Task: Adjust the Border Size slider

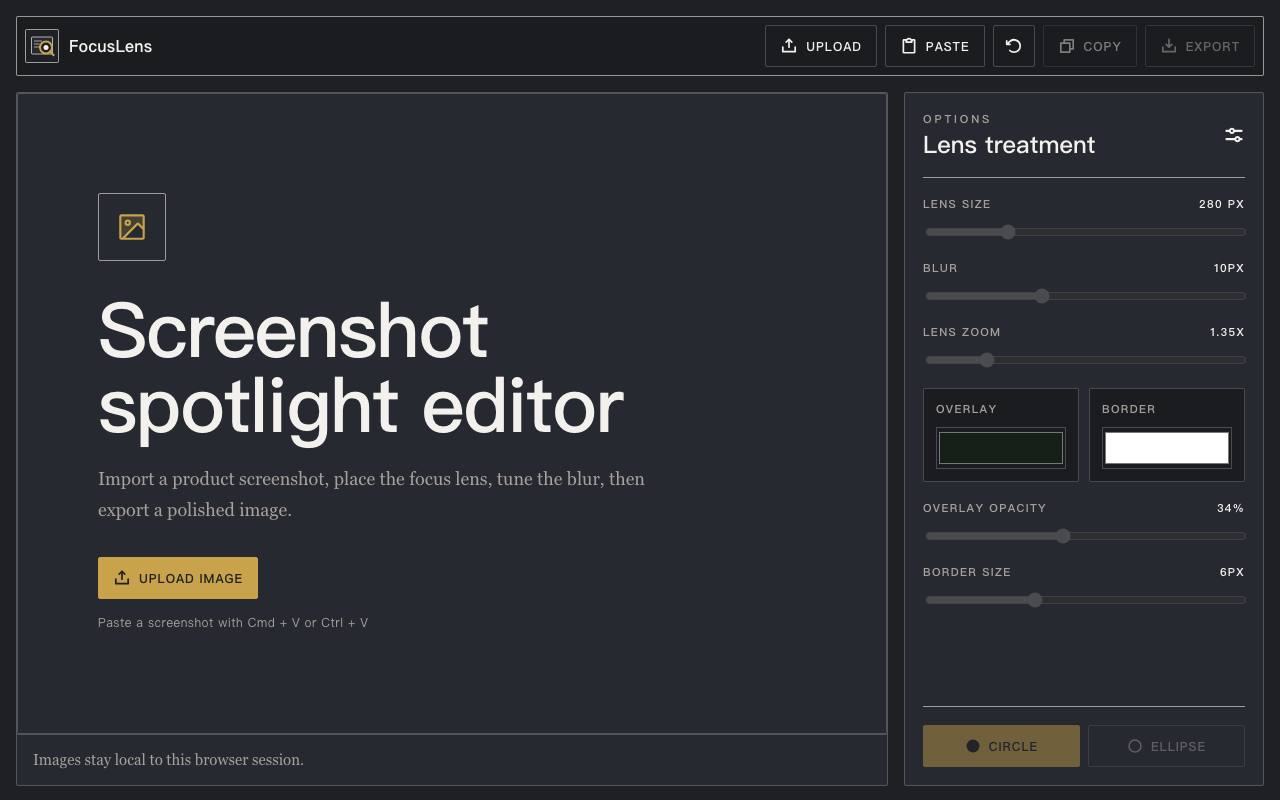Action: [x=1085, y=600]
